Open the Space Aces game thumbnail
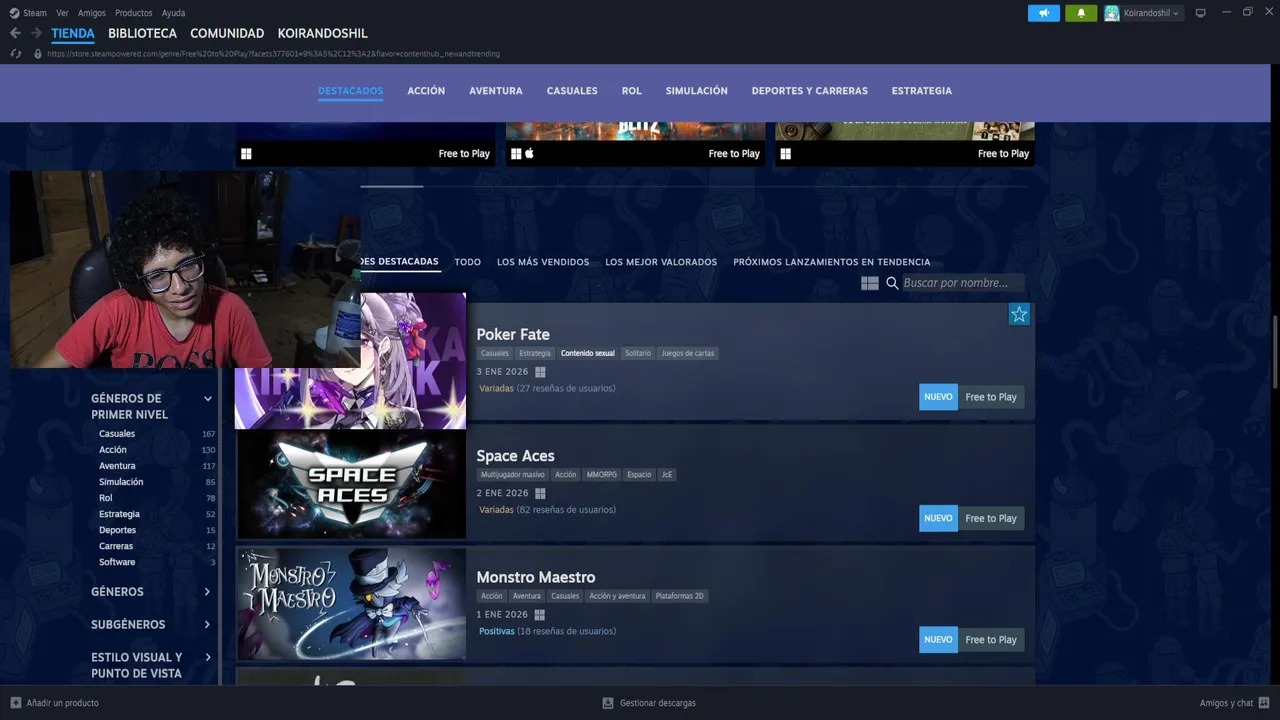The image size is (1280, 720). (351, 485)
